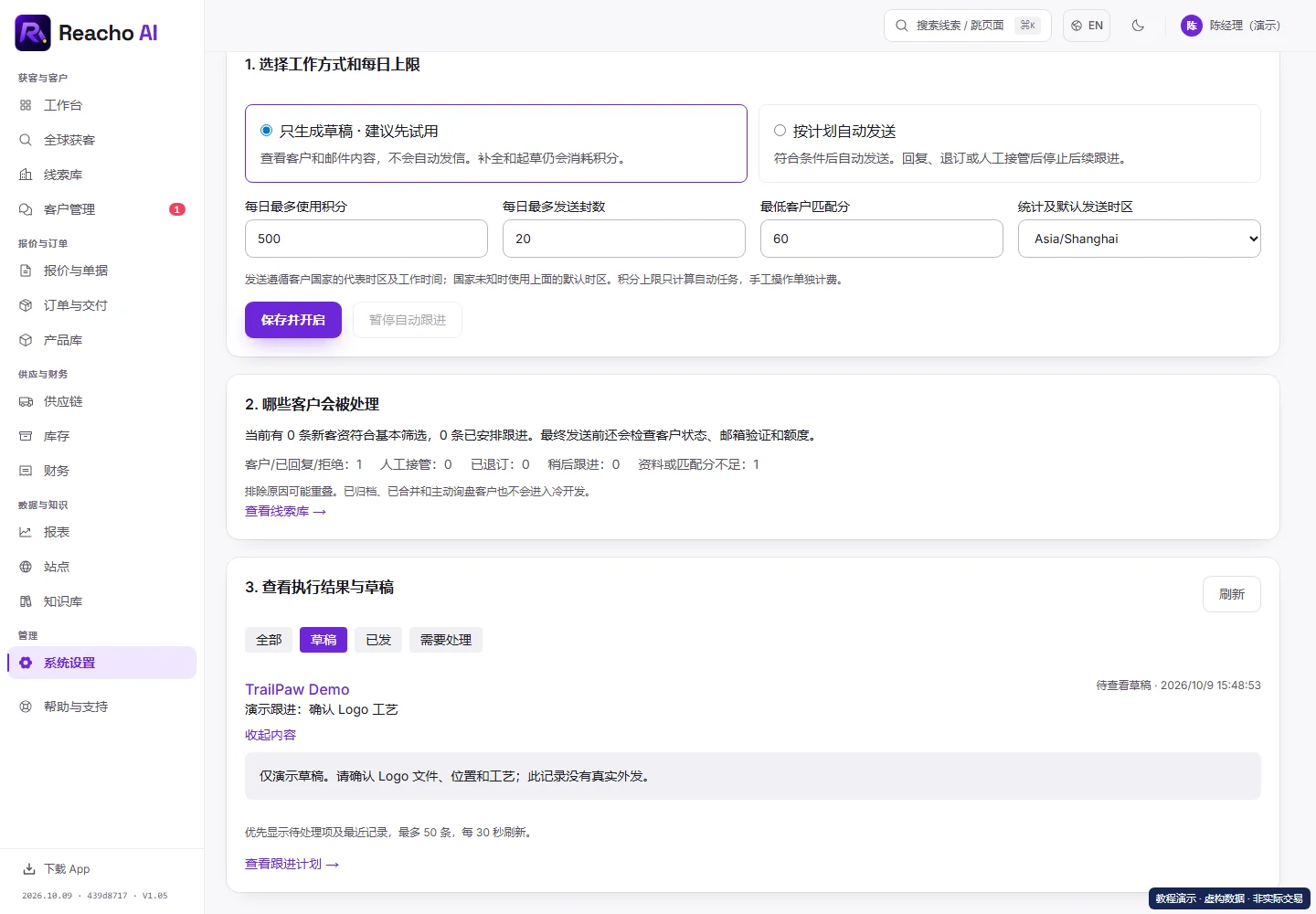The image size is (1316, 914).
Task: Open 知识库 book icon
Action: (x=26, y=601)
